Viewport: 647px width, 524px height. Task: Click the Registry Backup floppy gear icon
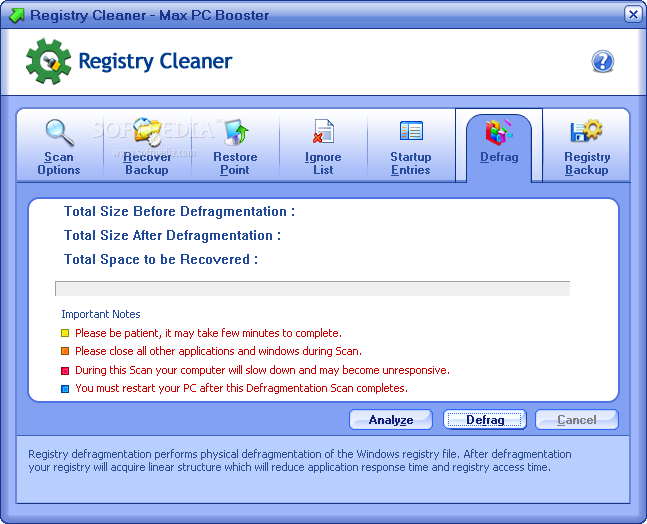586,130
